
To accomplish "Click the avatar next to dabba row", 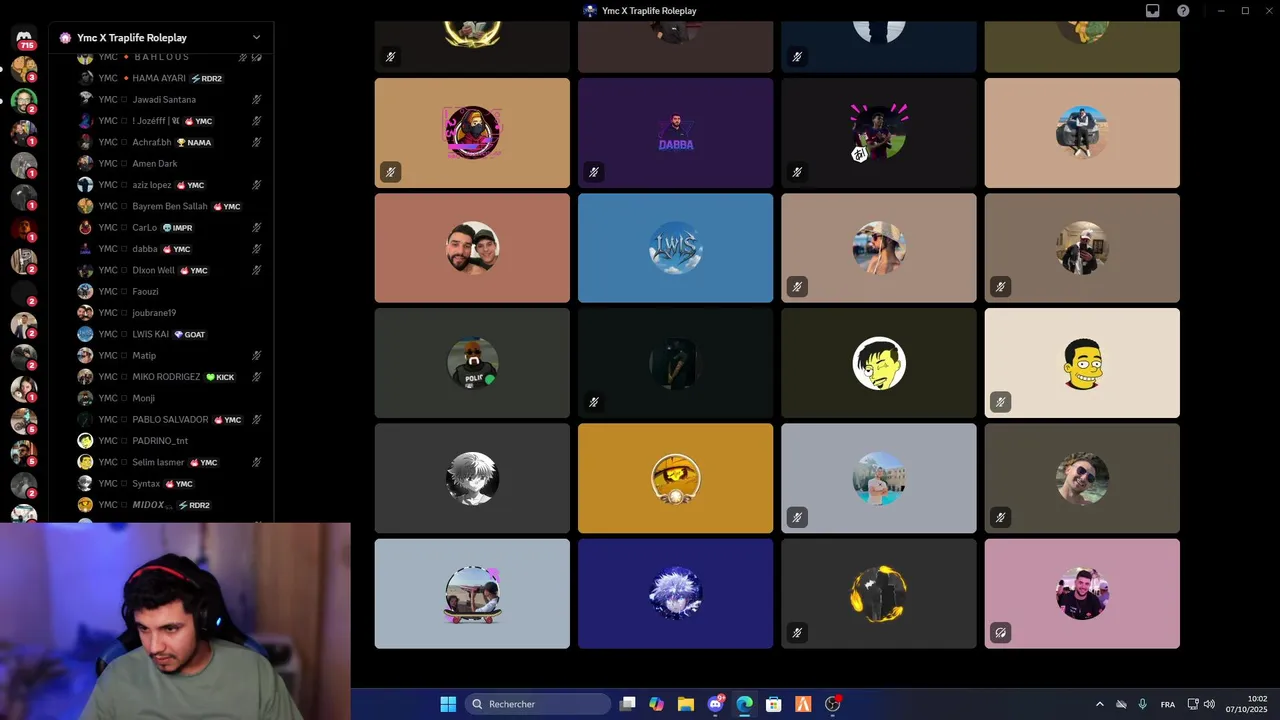I will (85, 249).
